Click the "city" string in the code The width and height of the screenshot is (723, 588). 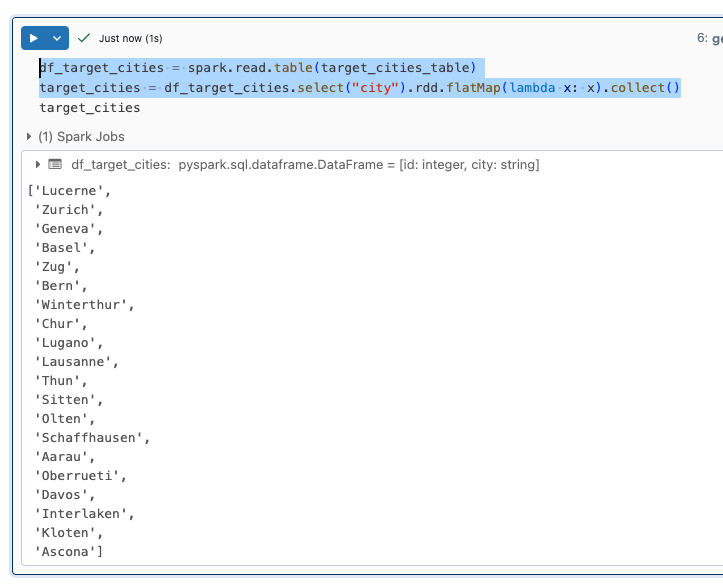click(x=378, y=88)
